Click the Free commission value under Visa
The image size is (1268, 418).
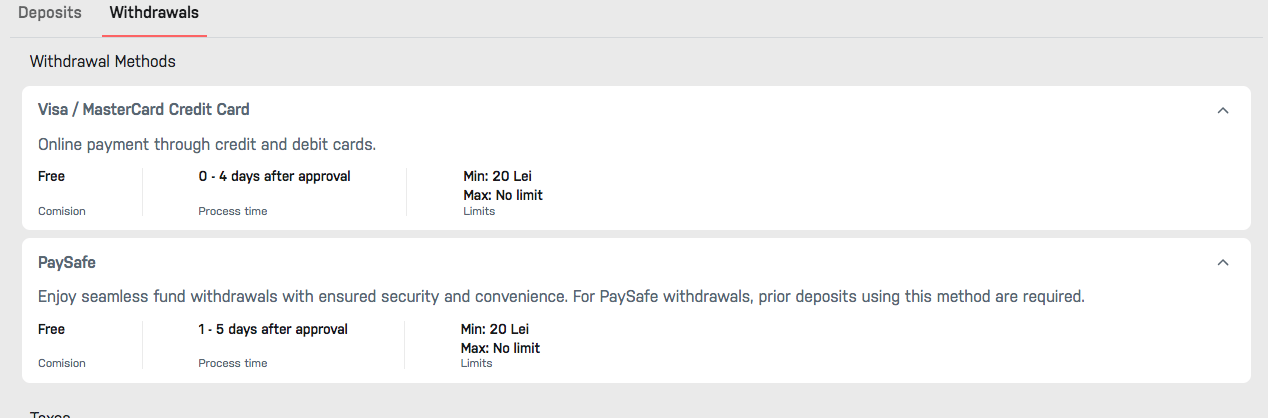pyautogui.click(x=51, y=177)
